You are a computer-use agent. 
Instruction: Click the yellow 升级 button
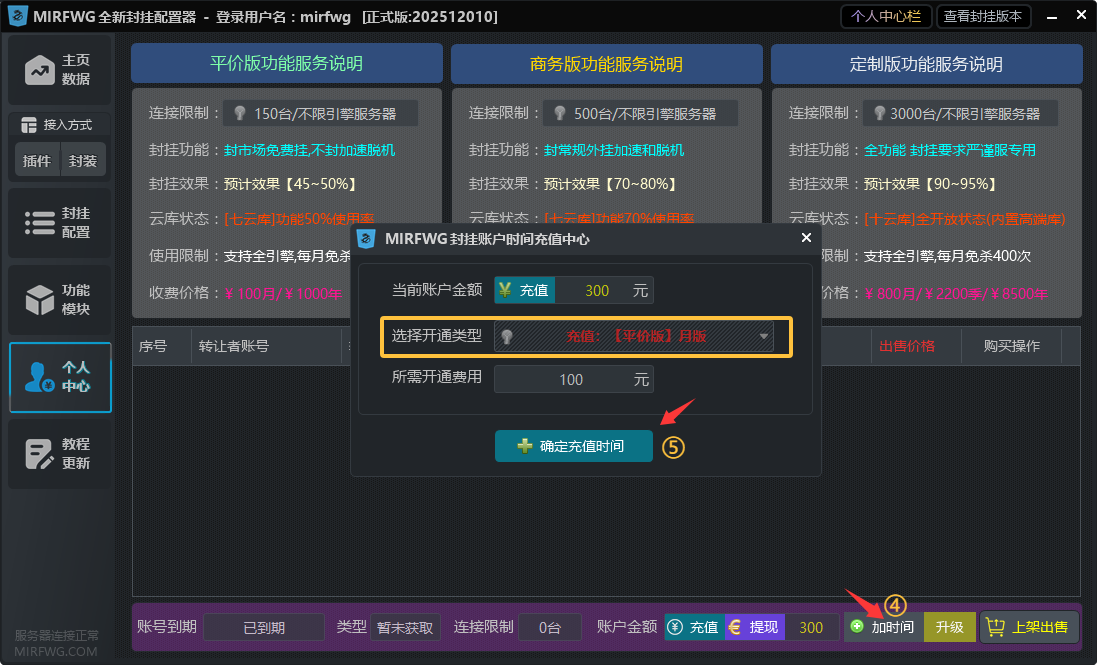[948, 627]
